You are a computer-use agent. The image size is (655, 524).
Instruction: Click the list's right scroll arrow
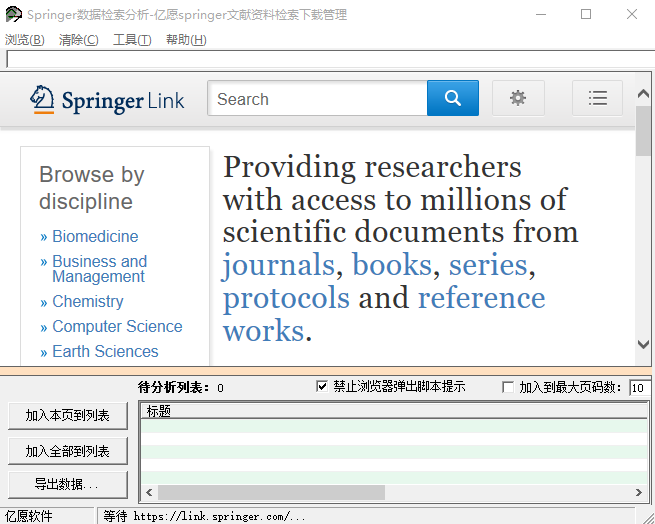tap(639, 492)
